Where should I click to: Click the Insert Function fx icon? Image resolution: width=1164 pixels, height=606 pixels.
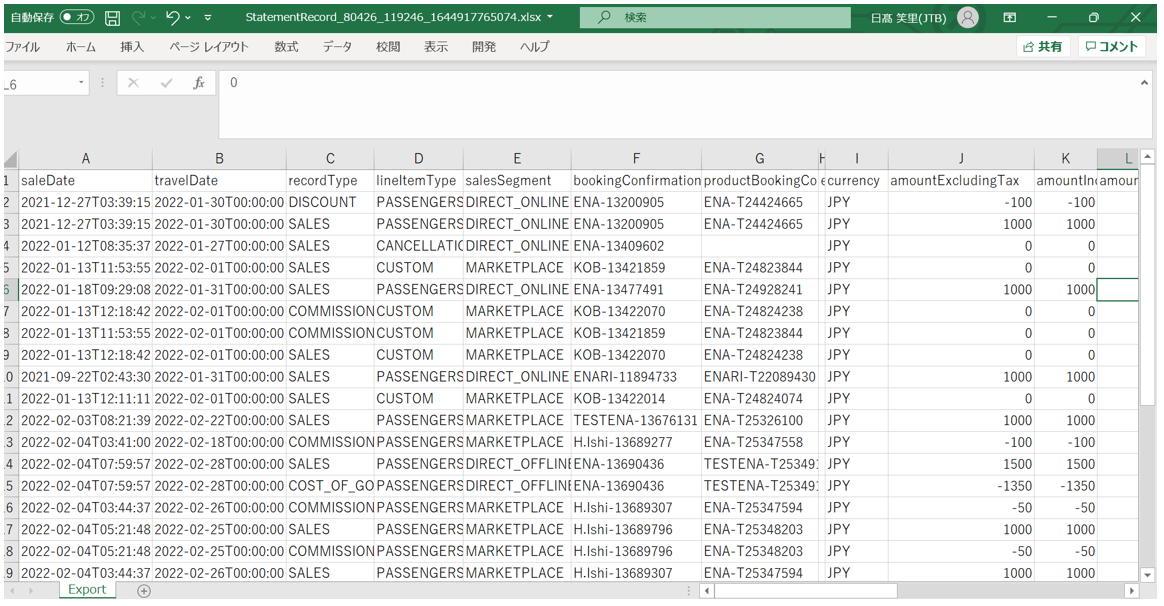199,83
